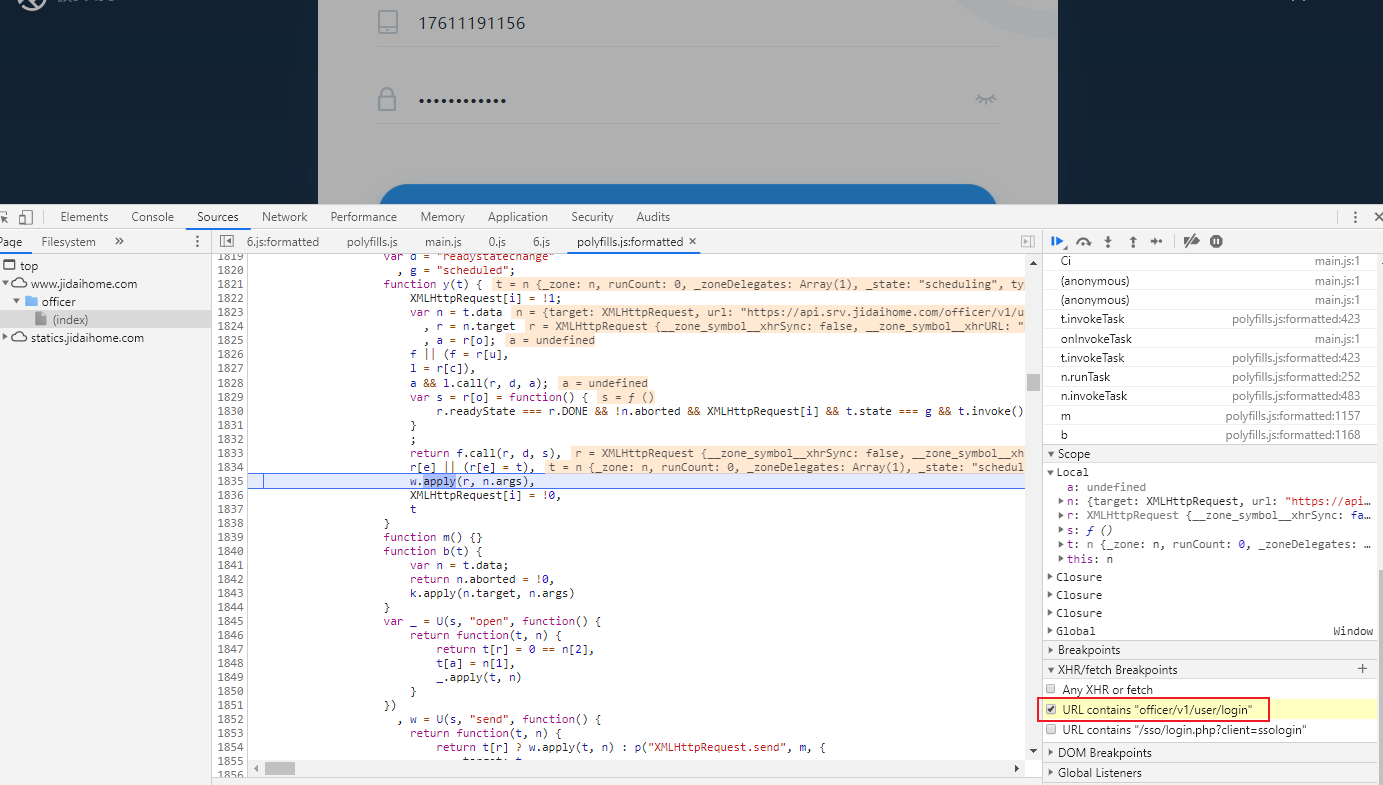Step out of current function
The width and height of the screenshot is (1383, 785).
coord(1133,241)
